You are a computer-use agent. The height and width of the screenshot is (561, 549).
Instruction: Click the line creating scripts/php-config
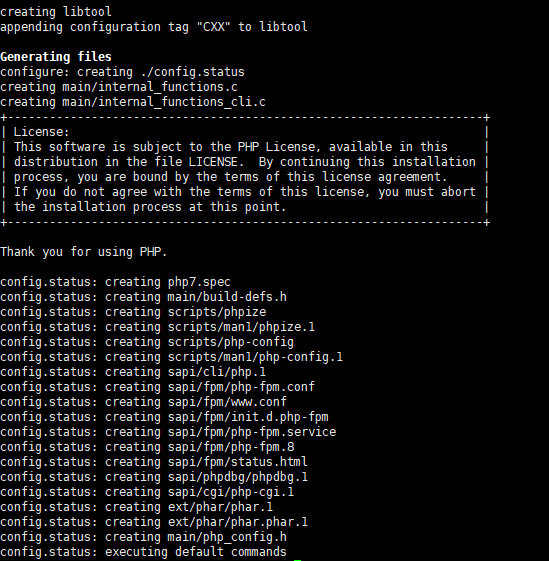click(x=147, y=342)
